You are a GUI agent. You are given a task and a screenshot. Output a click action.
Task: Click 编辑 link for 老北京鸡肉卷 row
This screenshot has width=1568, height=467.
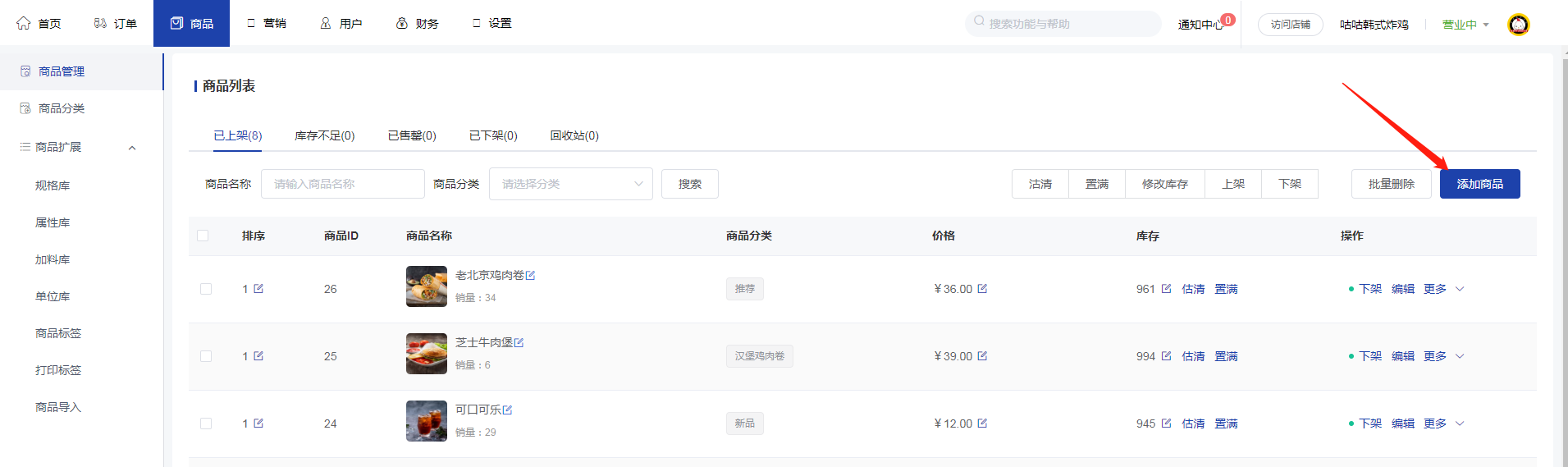tap(1403, 289)
